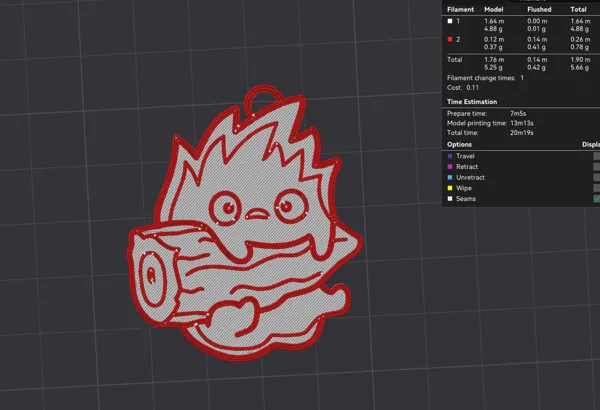600x410 pixels.
Task: Click the Filament column header
Action: coord(460,10)
